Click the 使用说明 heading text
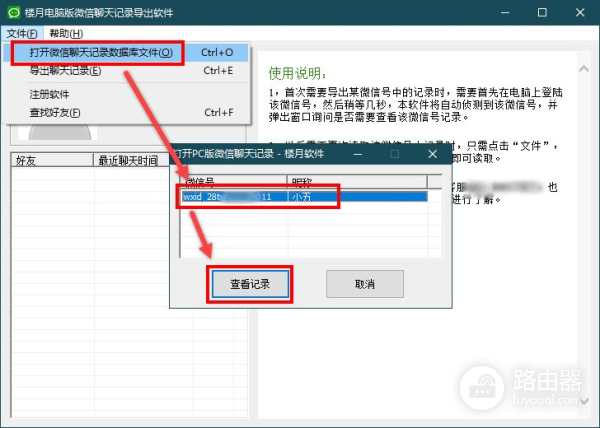Image resolution: width=600 pixels, height=428 pixels. [297, 73]
